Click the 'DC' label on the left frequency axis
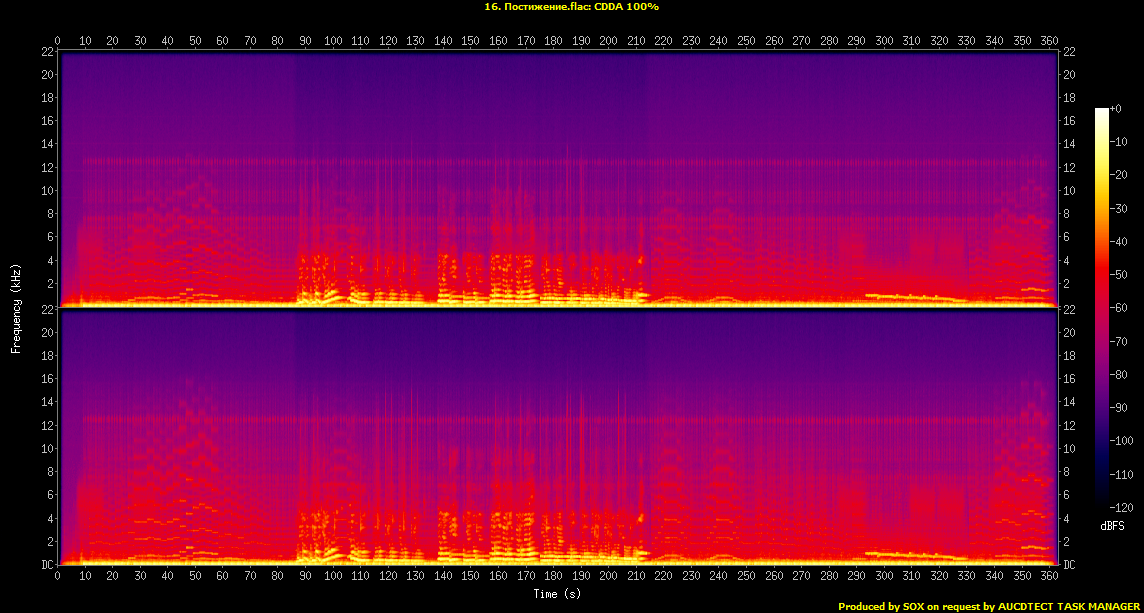The width and height of the screenshot is (1144, 613). 47,565
